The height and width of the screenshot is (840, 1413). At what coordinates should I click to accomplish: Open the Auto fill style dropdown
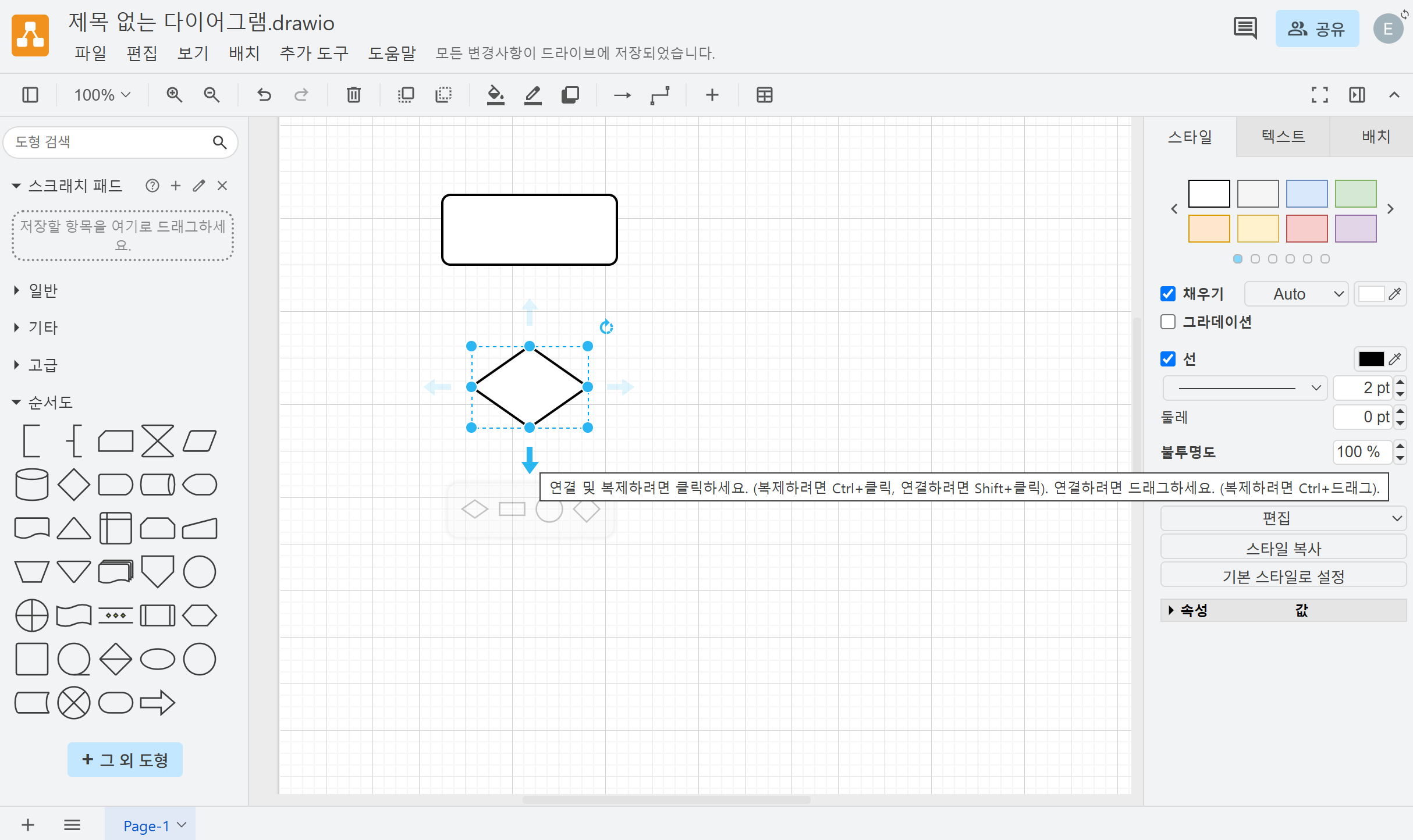point(1297,294)
